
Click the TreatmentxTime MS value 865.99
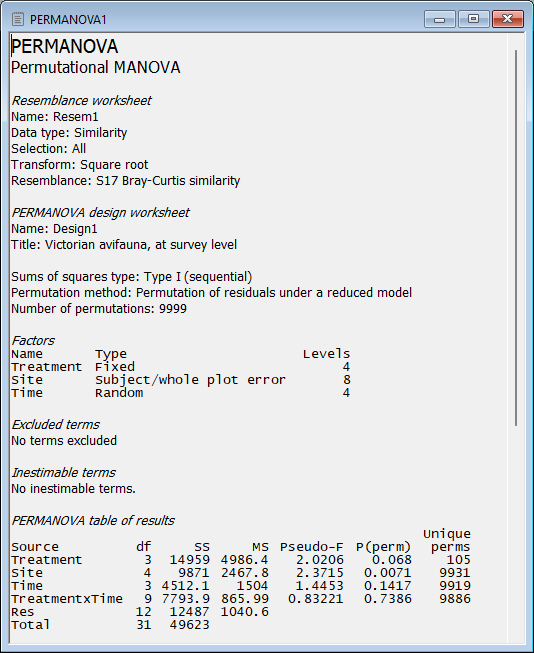(x=245, y=599)
